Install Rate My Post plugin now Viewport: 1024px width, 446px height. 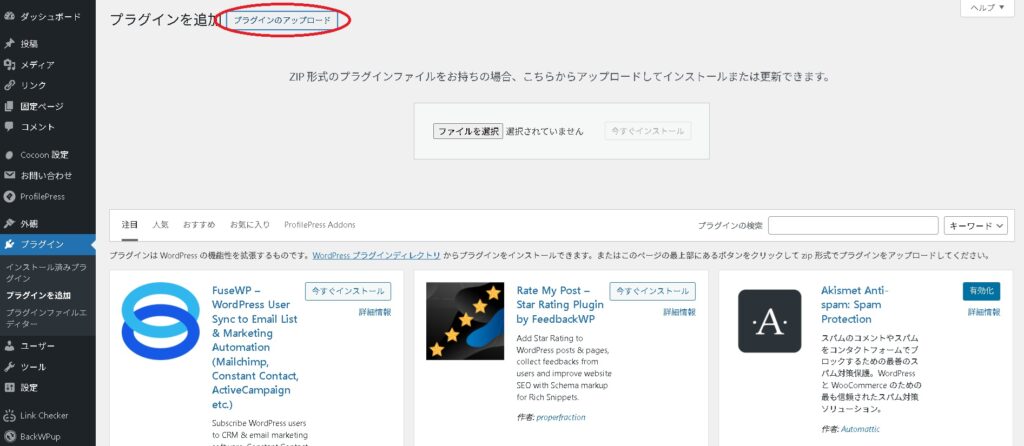(x=652, y=291)
